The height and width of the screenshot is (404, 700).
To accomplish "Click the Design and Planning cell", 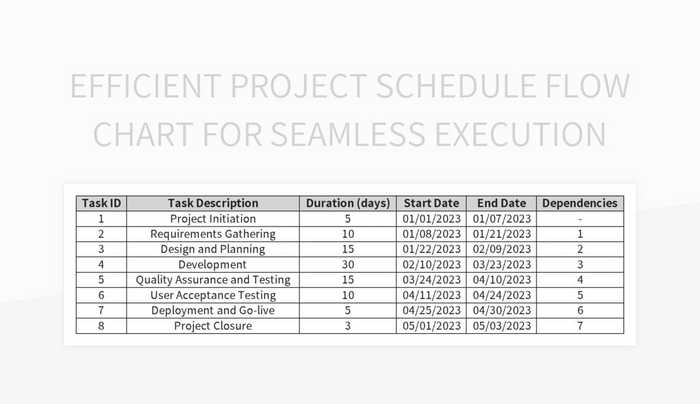I will 213,249.
